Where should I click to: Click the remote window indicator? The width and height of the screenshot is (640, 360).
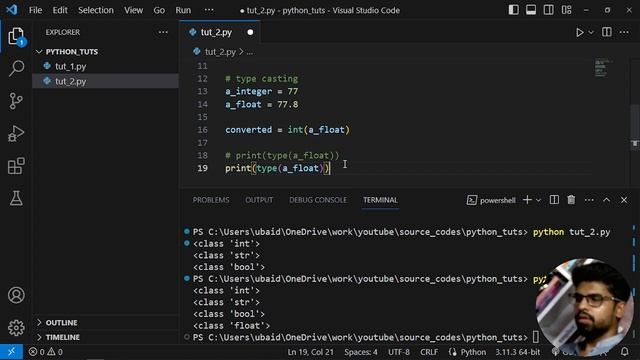pyautogui.click(x=11, y=352)
